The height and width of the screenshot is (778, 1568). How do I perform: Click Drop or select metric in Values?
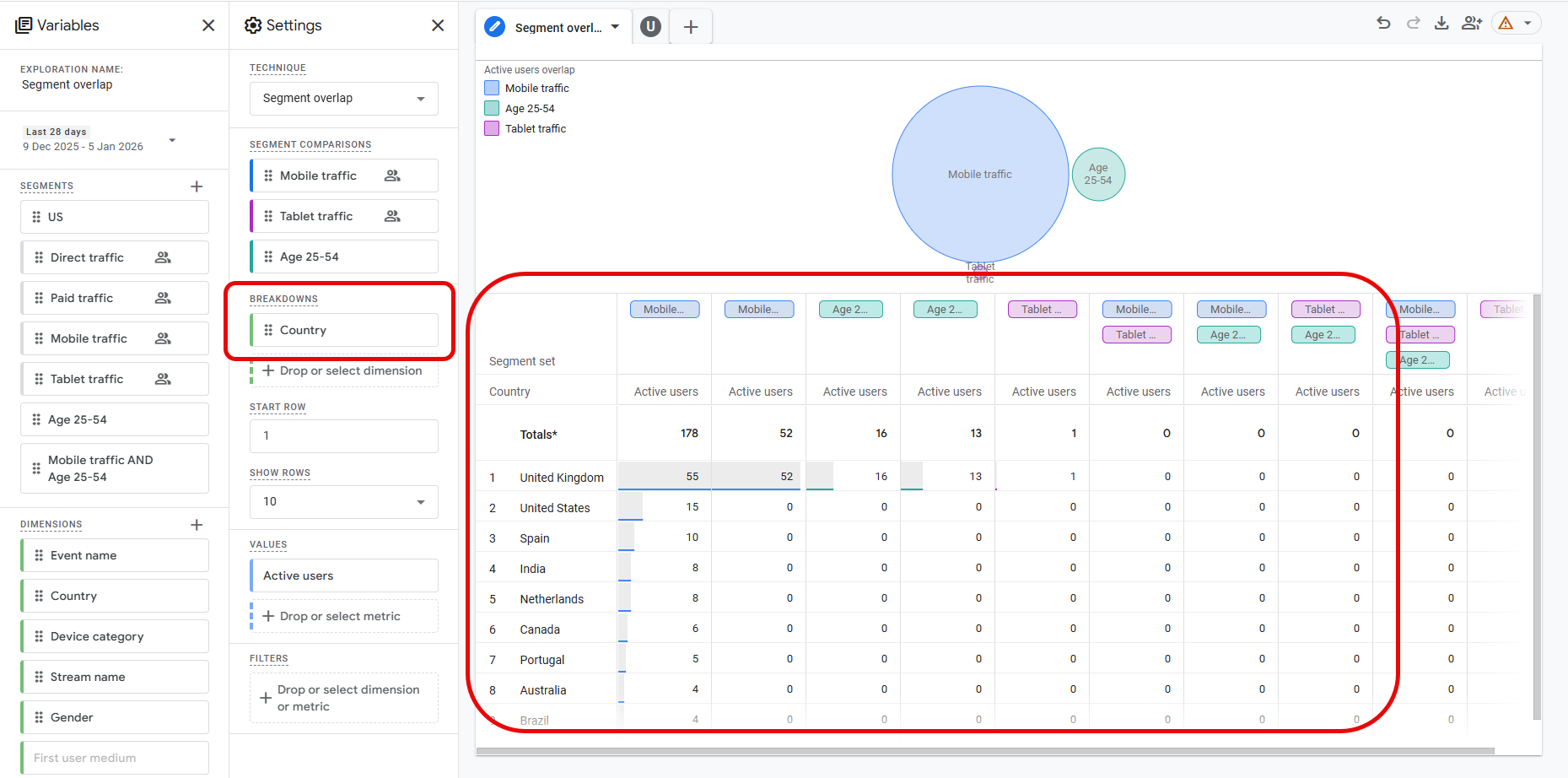click(x=344, y=616)
